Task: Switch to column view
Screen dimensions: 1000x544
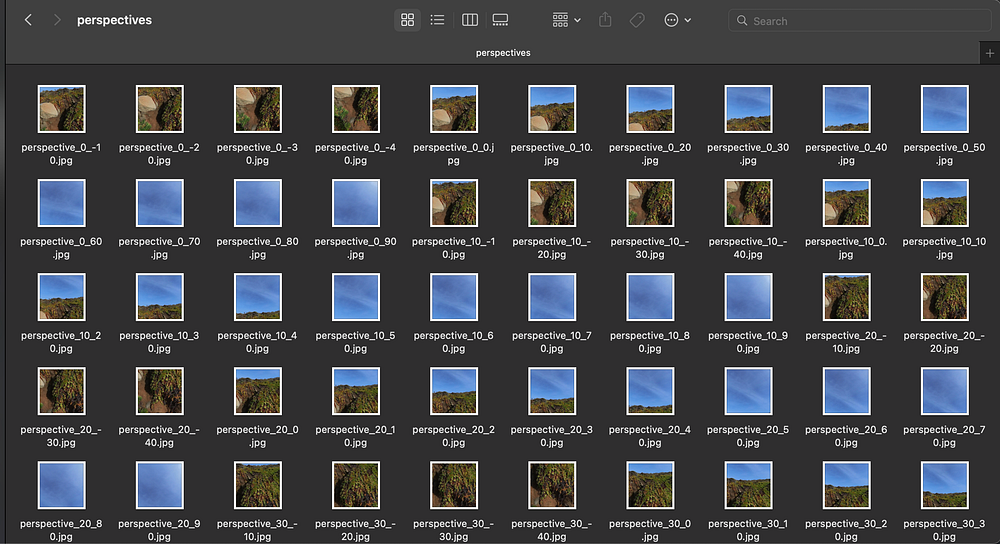Action: (469, 20)
